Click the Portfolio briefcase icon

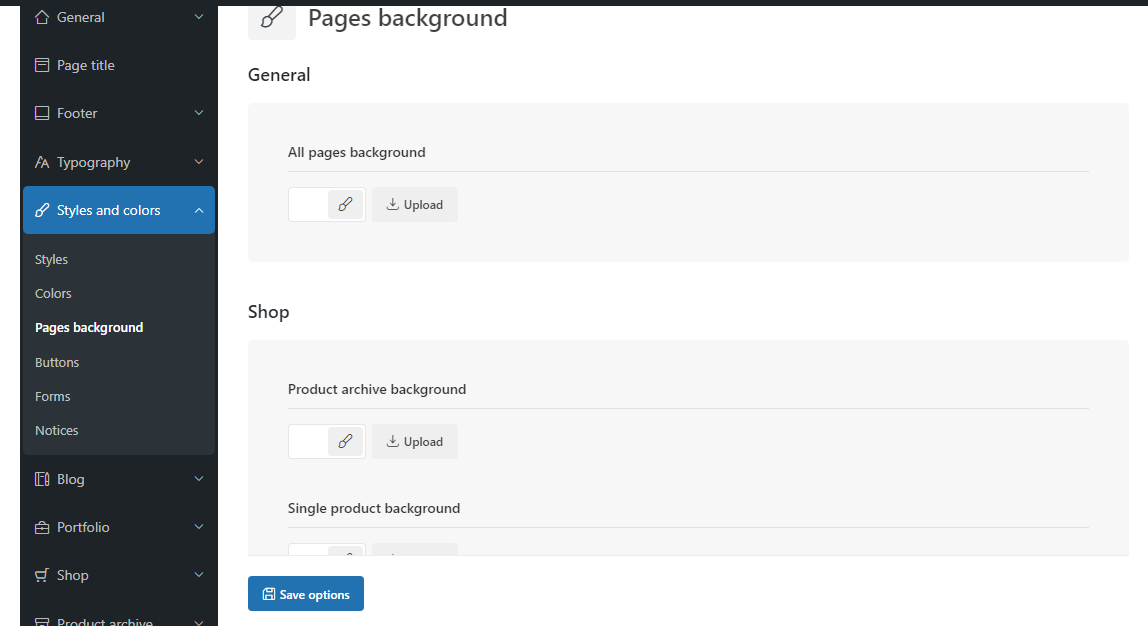click(42, 527)
